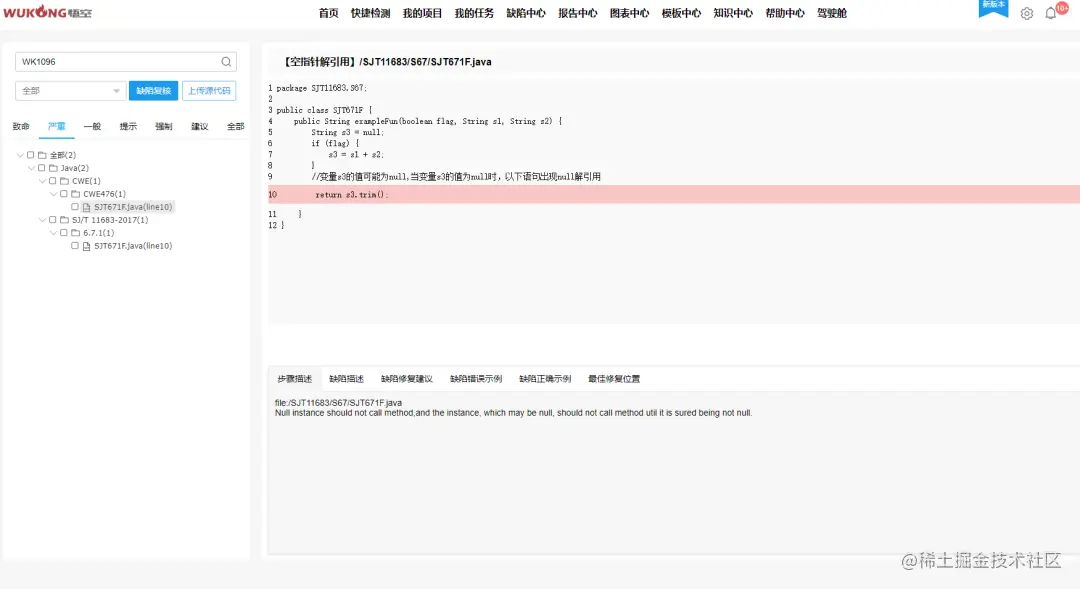The width and height of the screenshot is (1080, 589).
Task: Open 帮助中心 in top navigation
Action: click(785, 13)
